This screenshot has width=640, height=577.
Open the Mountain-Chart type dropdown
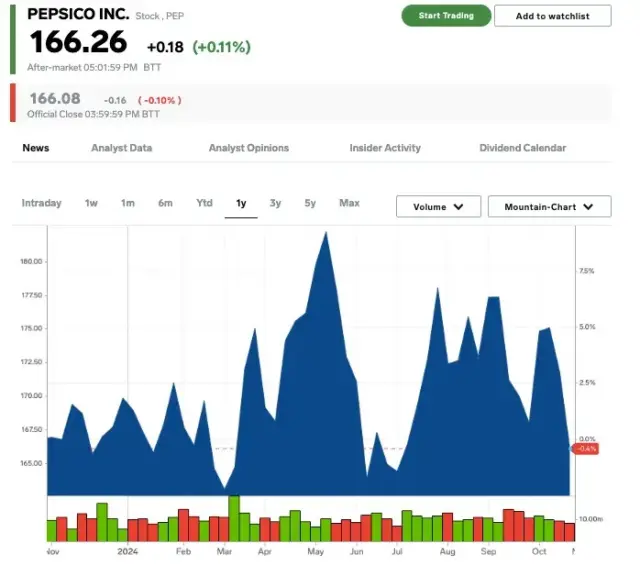(548, 207)
